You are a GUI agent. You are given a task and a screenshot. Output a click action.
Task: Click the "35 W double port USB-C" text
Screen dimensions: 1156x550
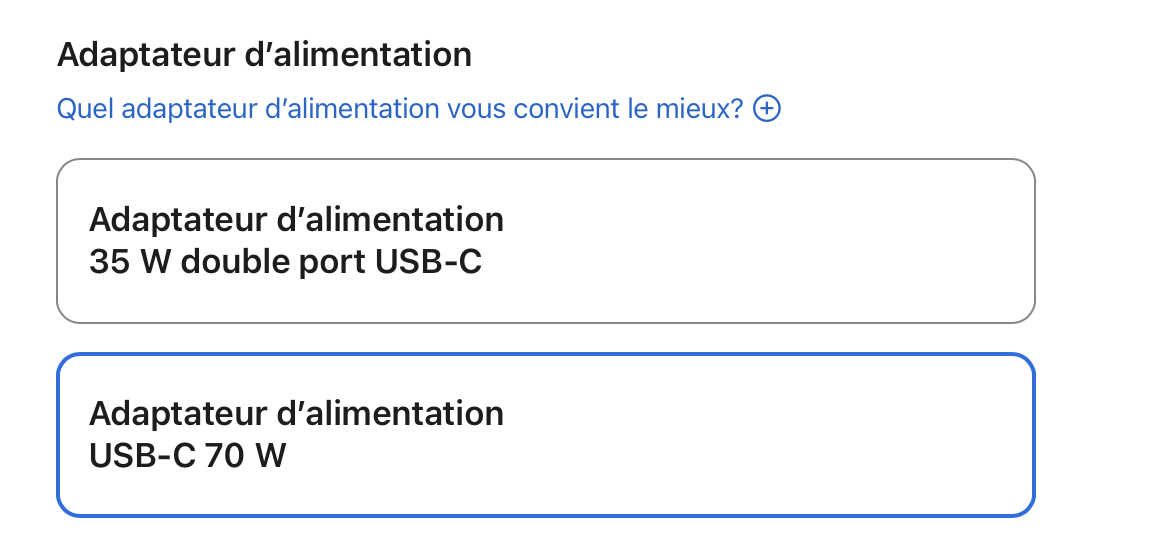click(x=285, y=263)
